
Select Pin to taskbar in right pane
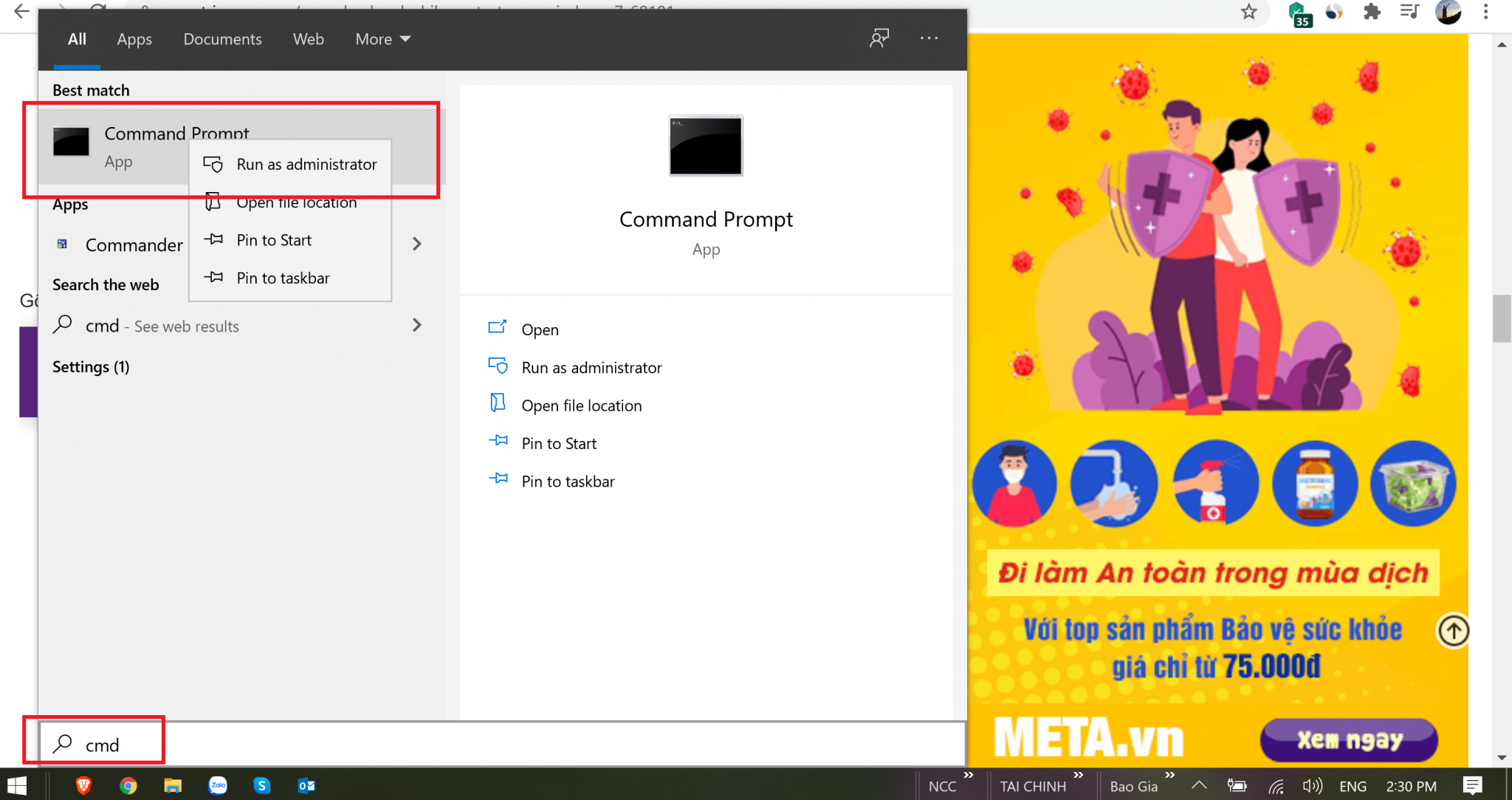567,481
